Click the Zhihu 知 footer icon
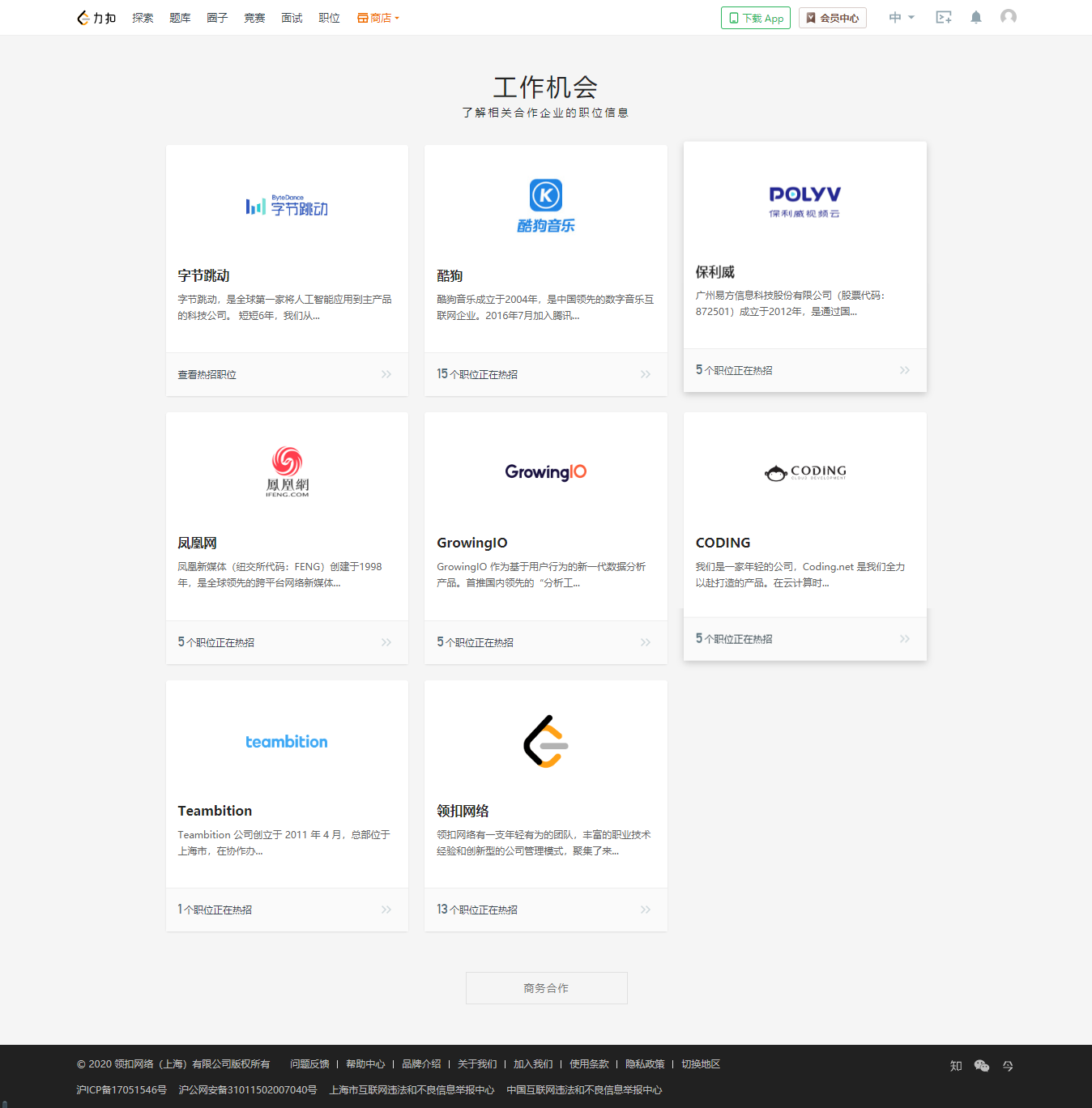Image resolution: width=1092 pixels, height=1108 pixels. coord(956,1066)
